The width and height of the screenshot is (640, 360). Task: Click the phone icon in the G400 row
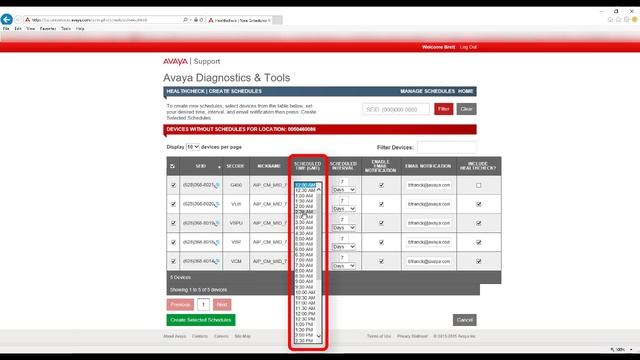[217, 185]
